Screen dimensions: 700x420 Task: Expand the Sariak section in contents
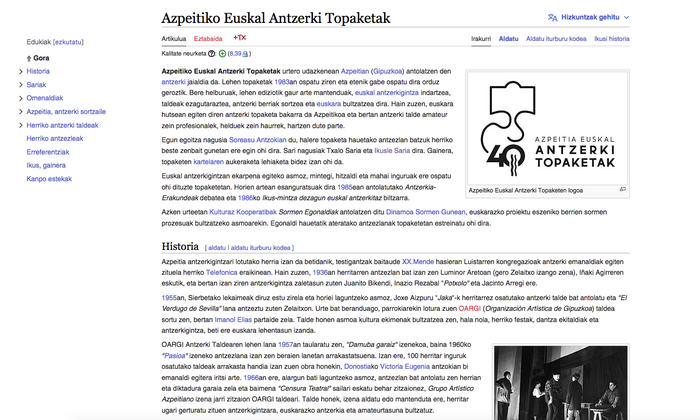click(21, 85)
